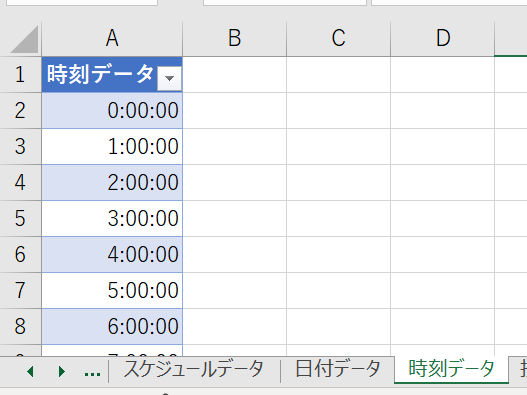Select the 時刻データ table header cell
The height and width of the screenshot is (395, 527).
tap(112, 75)
